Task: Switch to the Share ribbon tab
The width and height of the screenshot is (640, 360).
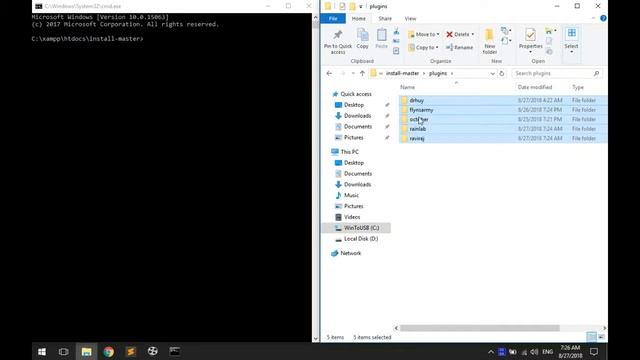Action: point(385,18)
